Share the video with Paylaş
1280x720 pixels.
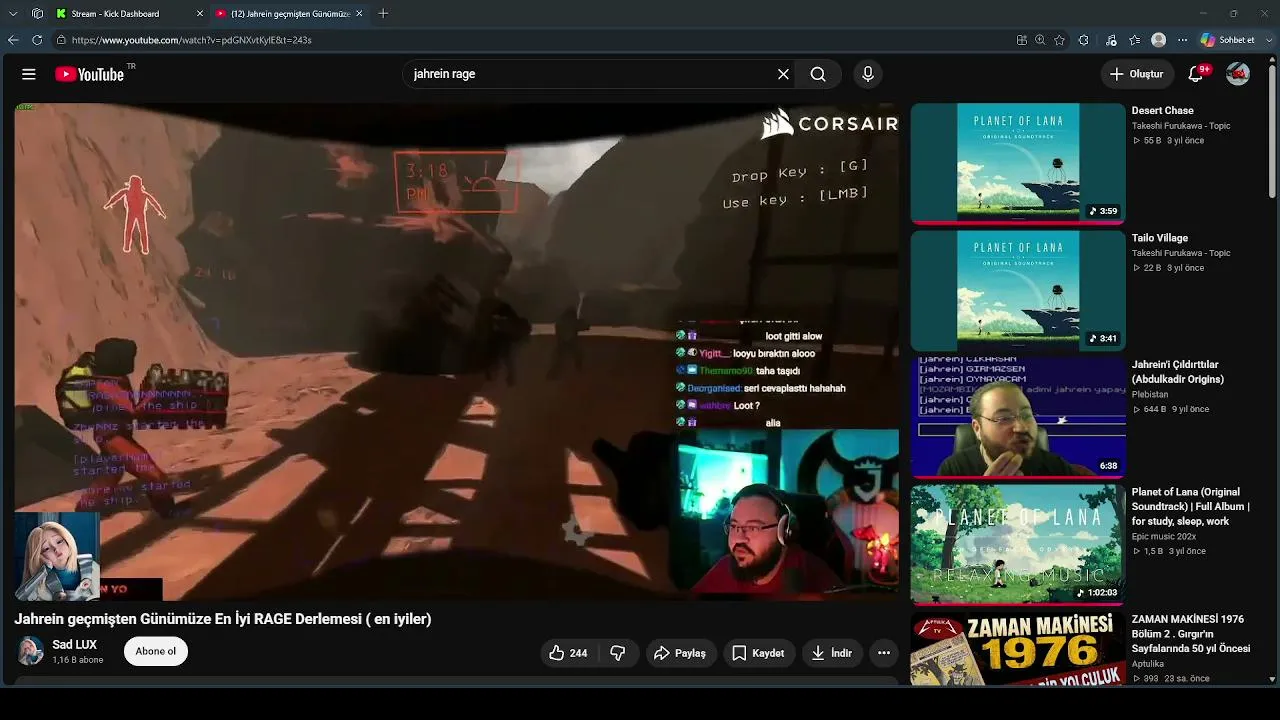681,653
